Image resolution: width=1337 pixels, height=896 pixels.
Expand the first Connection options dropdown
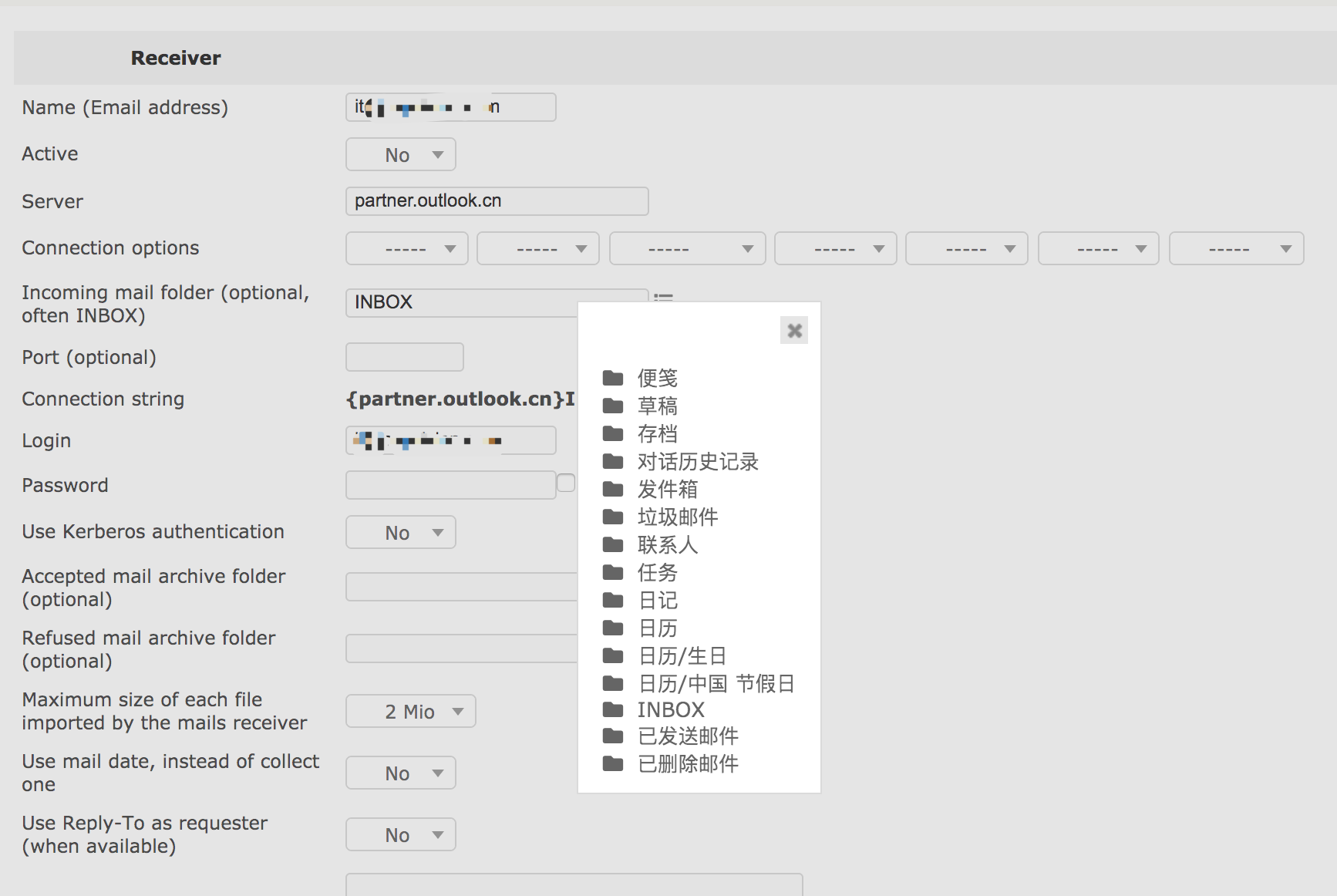pos(406,248)
